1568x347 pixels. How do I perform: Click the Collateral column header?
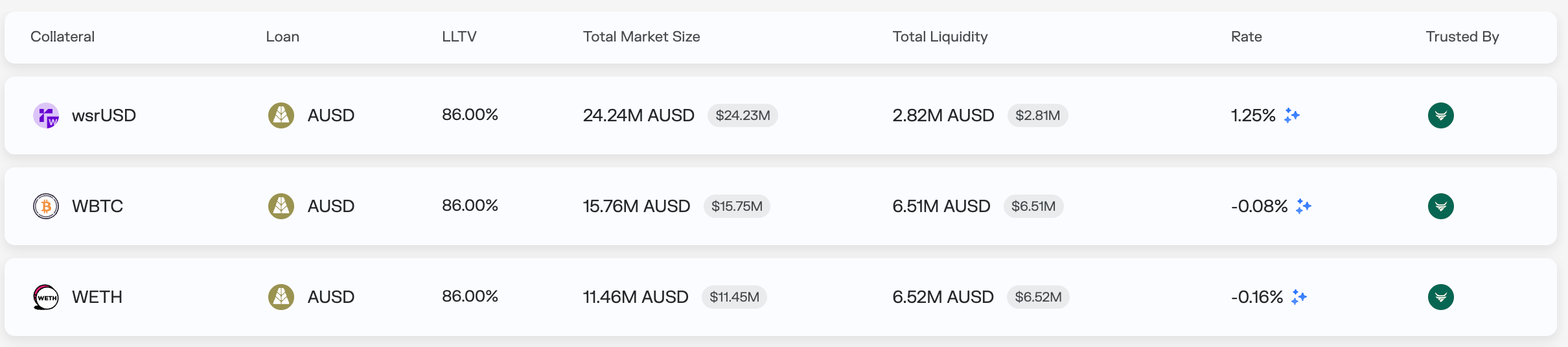click(x=63, y=37)
